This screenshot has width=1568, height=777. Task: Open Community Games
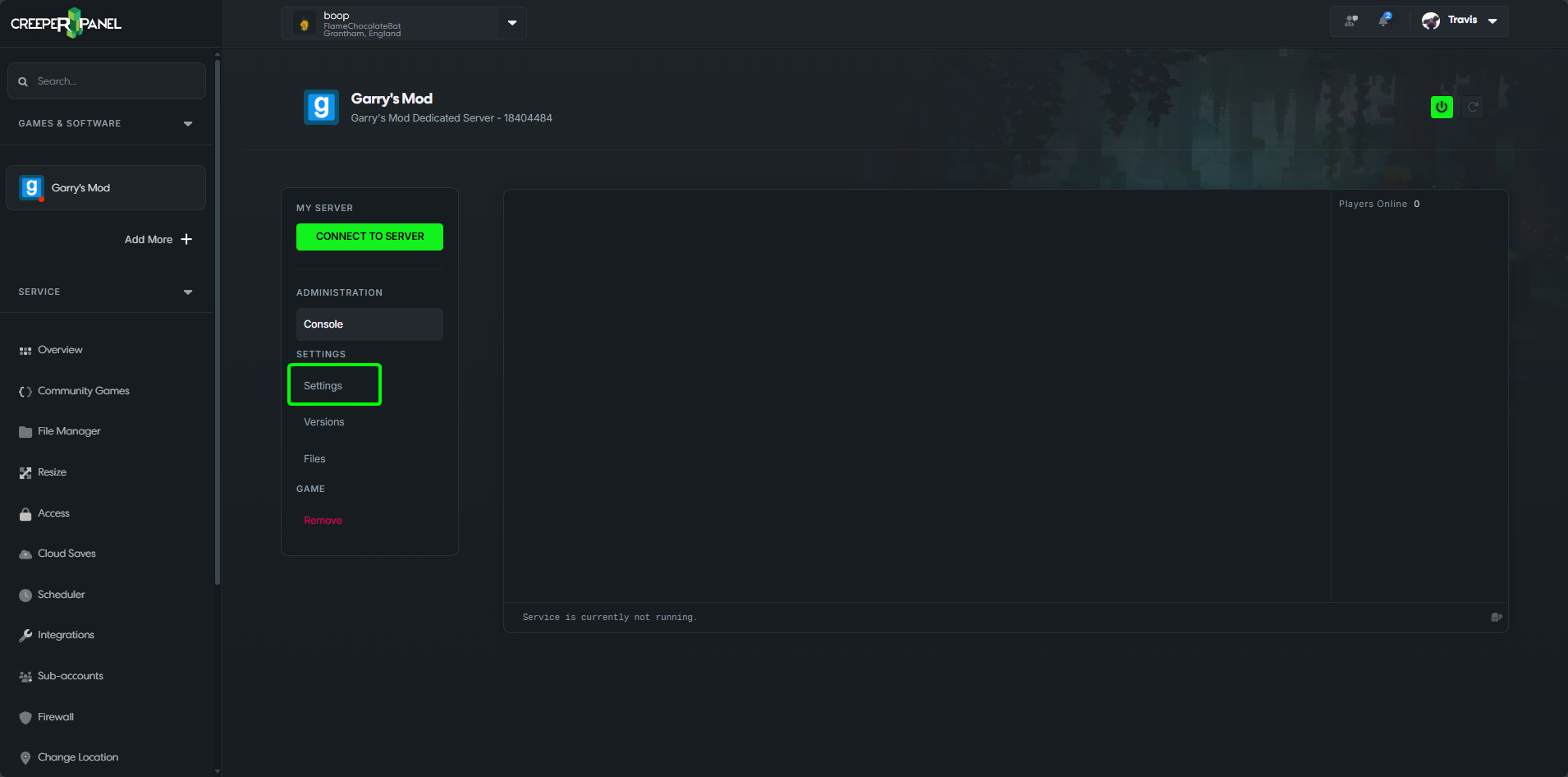point(84,391)
